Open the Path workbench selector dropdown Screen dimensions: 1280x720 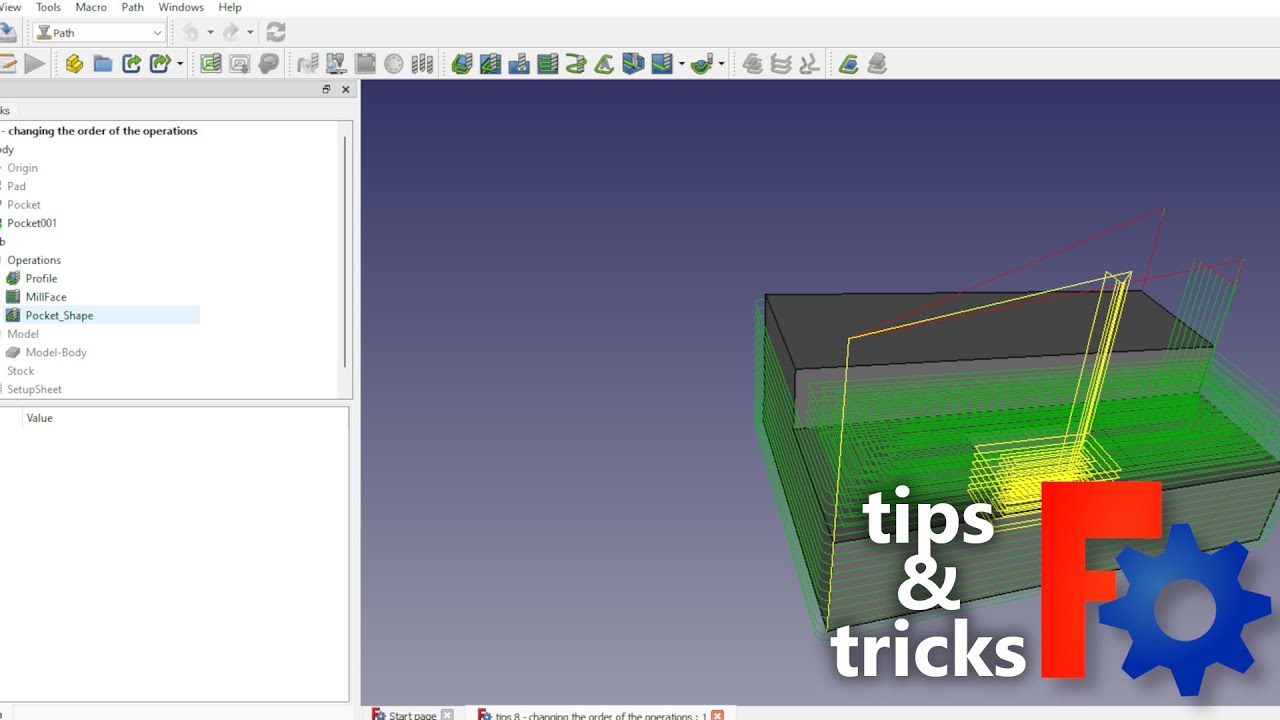pos(99,33)
